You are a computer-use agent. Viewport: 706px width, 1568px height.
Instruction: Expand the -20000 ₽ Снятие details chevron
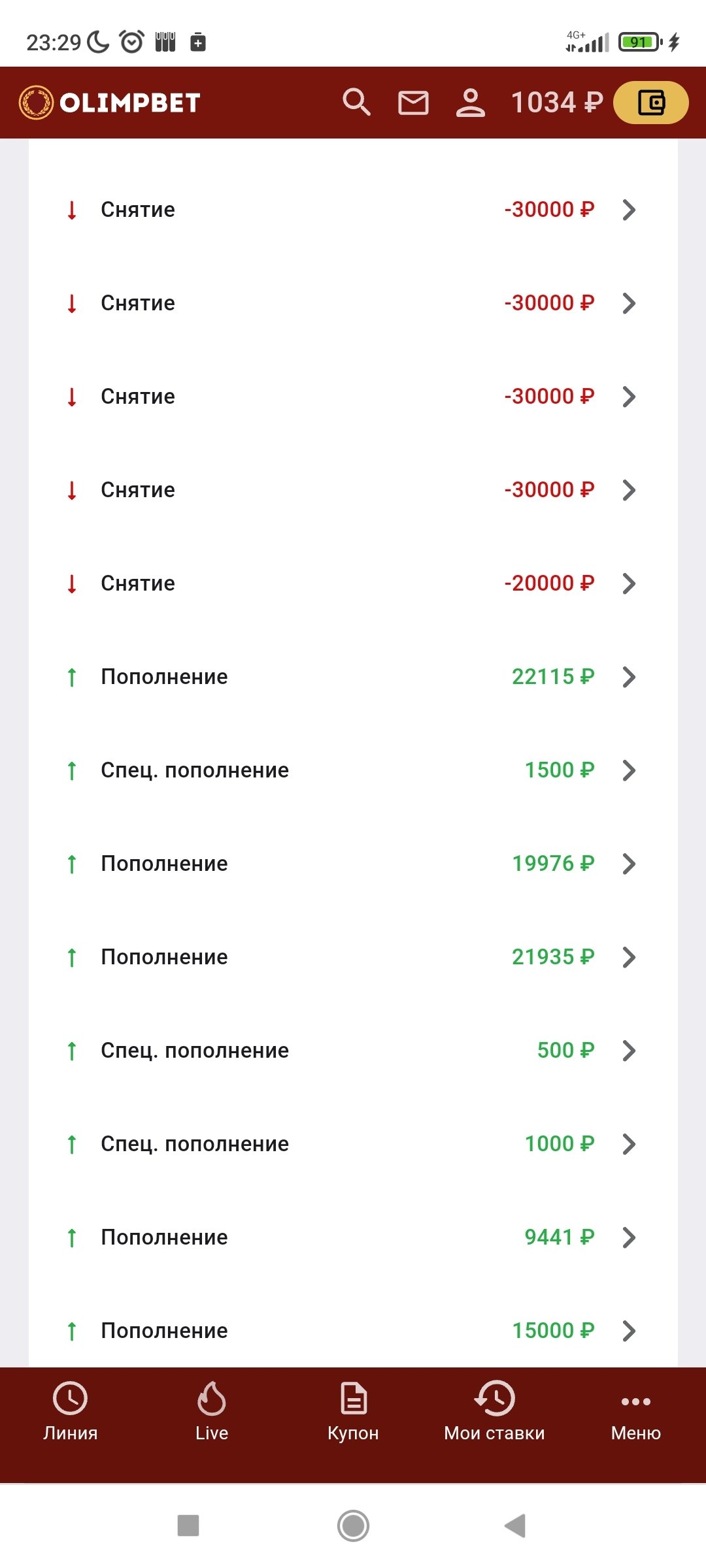pos(629,583)
